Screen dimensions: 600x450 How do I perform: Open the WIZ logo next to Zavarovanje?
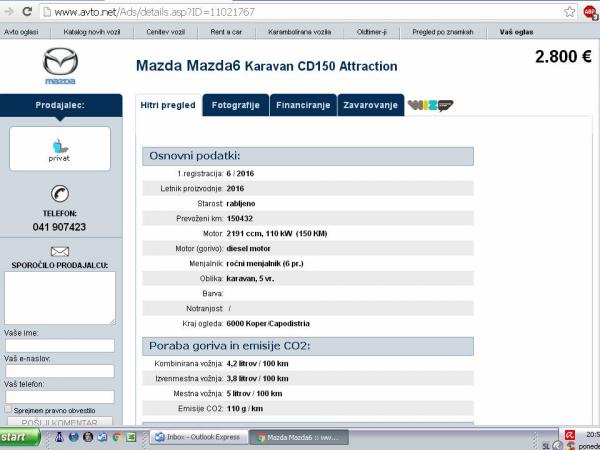(x=430, y=105)
